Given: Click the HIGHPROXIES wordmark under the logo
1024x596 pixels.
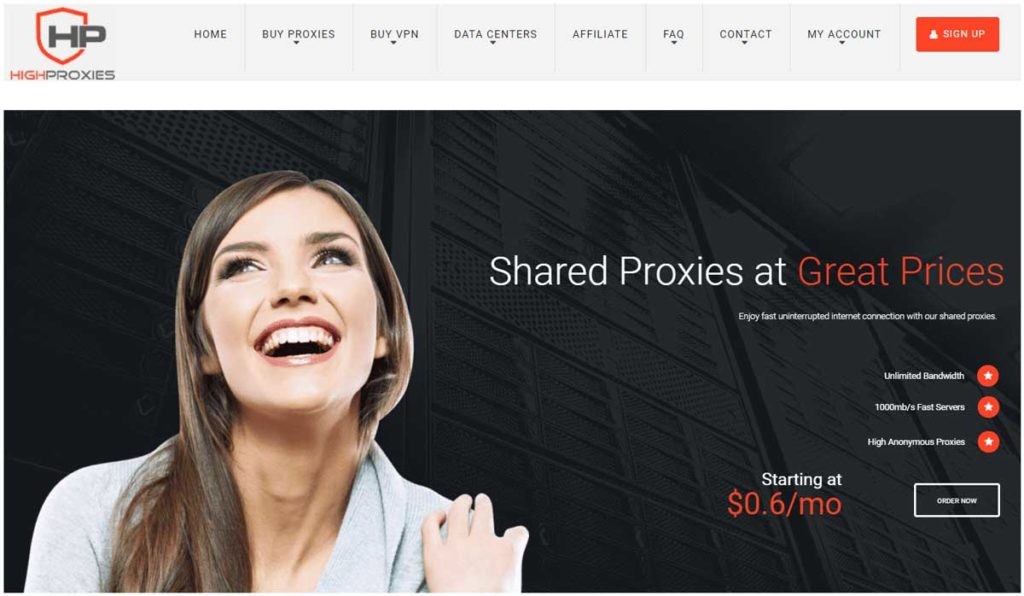Looking at the screenshot, I should [62, 75].
